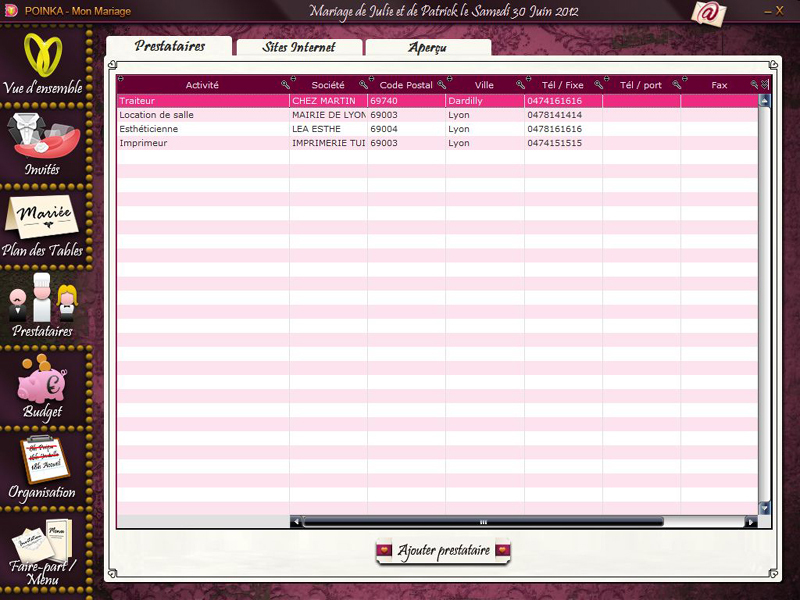This screenshot has height=600, width=800.
Task: Click the right heart icon on Ajouter prestataire
Action: coord(503,550)
